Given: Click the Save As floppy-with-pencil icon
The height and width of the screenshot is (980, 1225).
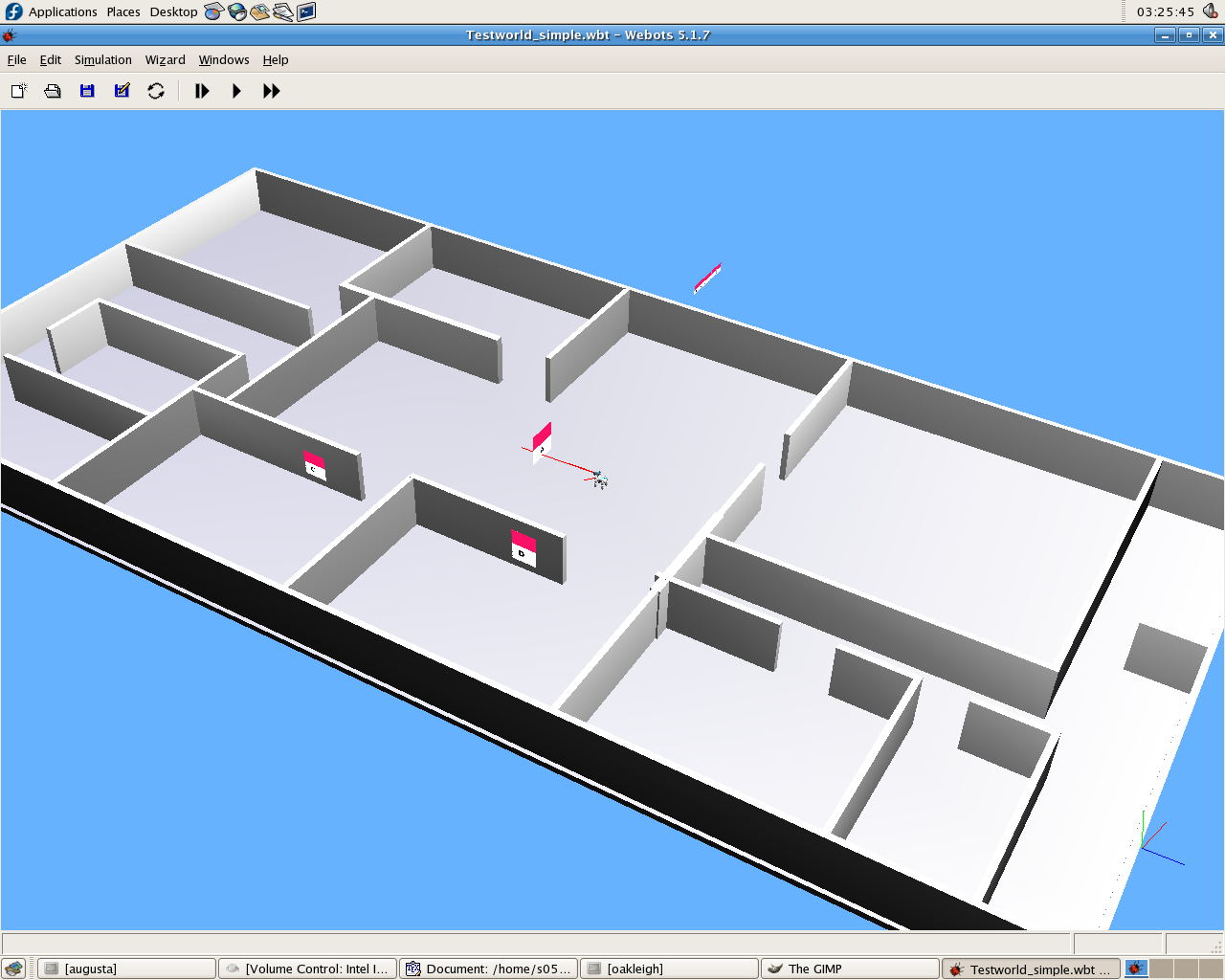Looking at the screenshot, I should [x=122, y=91].
